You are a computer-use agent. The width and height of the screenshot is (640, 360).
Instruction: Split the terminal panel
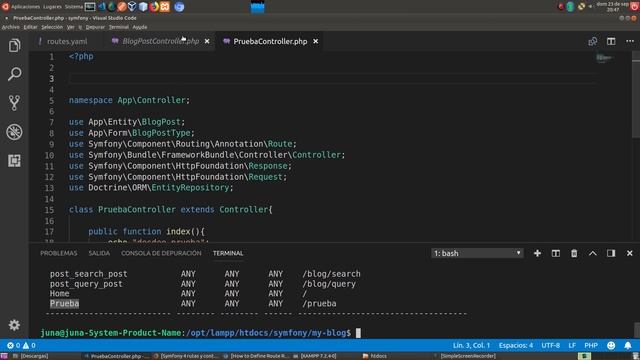click(x=556, y=253)
